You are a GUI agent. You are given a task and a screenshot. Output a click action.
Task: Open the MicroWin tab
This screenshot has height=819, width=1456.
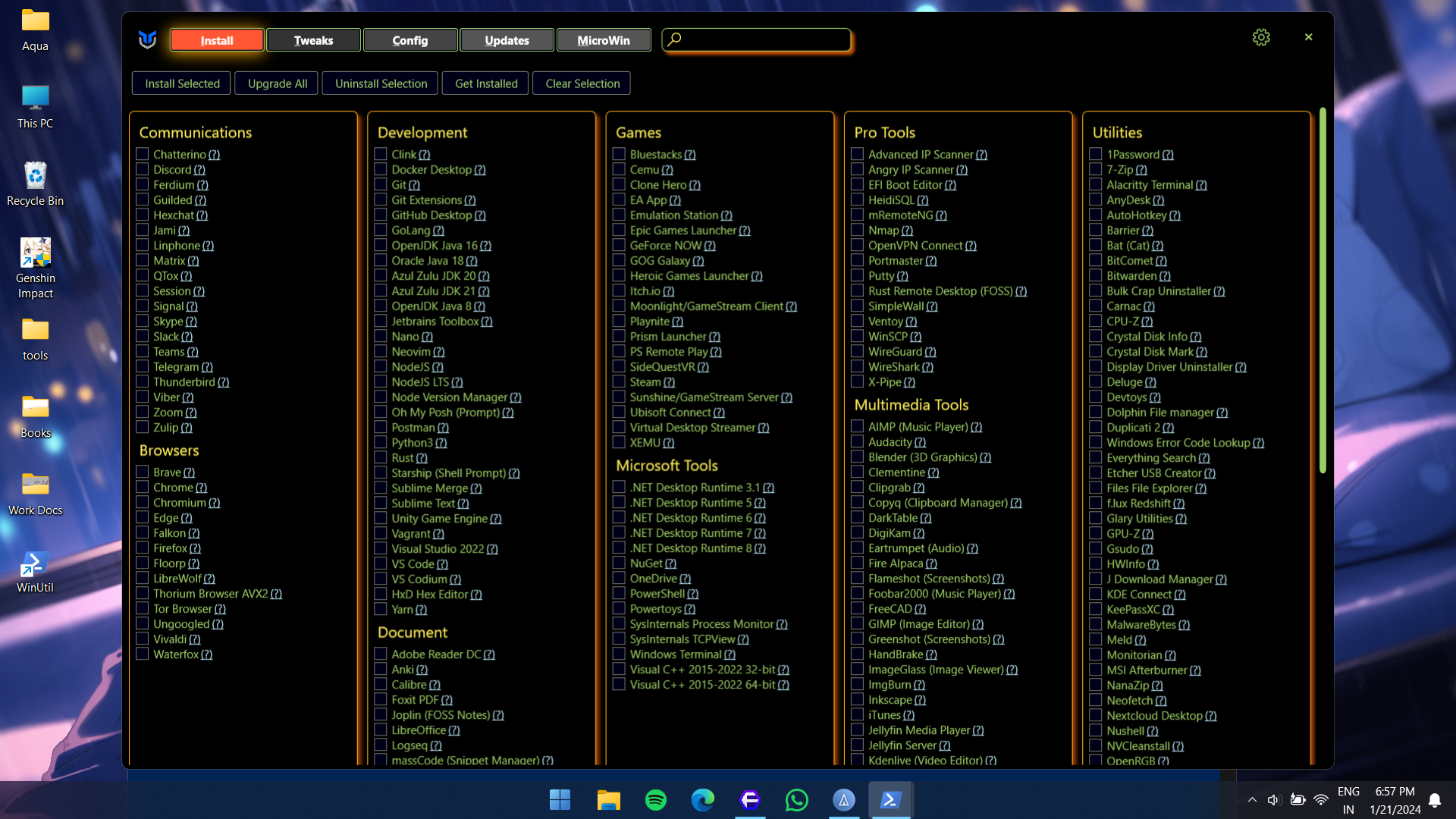(x=604, y=40)
